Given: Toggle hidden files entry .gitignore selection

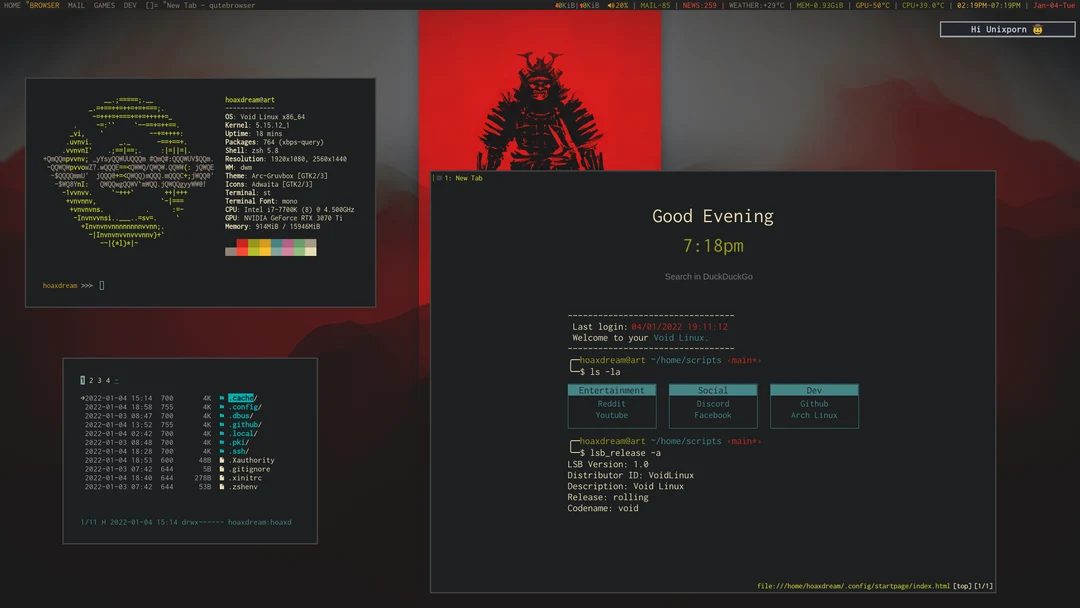Looking at the screenshot, I should 248,467.
